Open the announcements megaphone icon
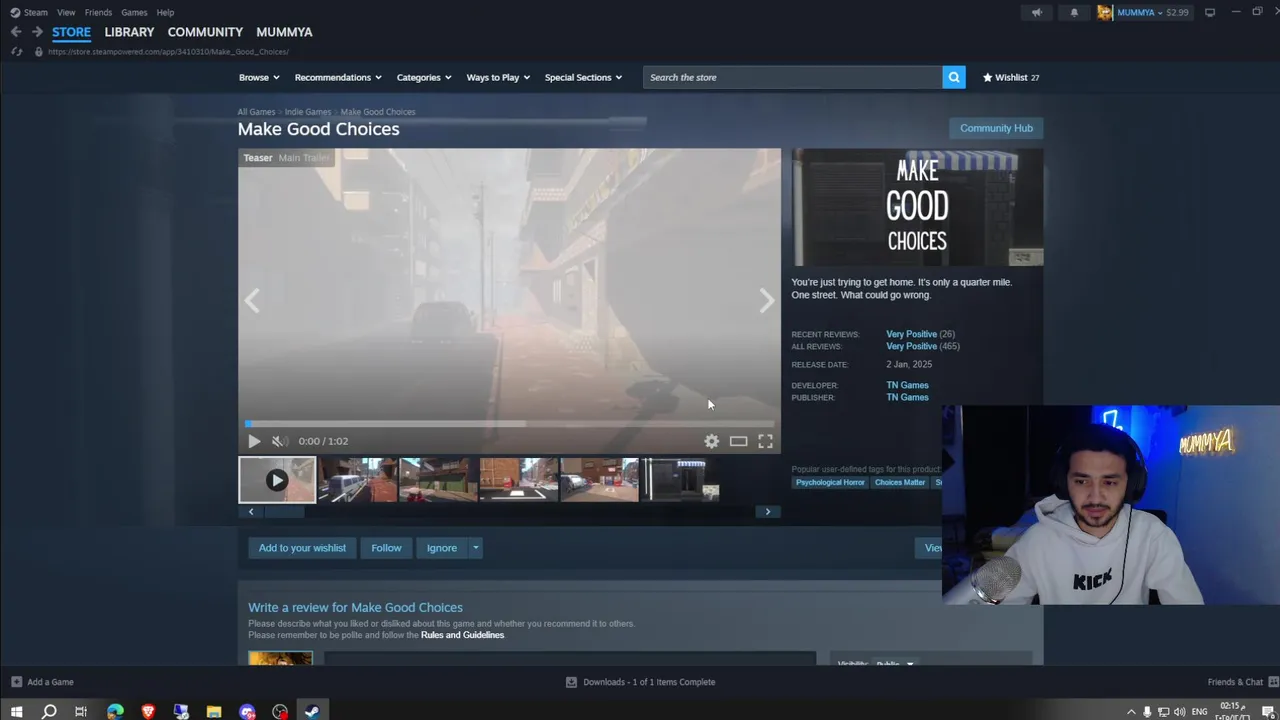This screenshot has width=1280, height=720. click(1036, 12)
